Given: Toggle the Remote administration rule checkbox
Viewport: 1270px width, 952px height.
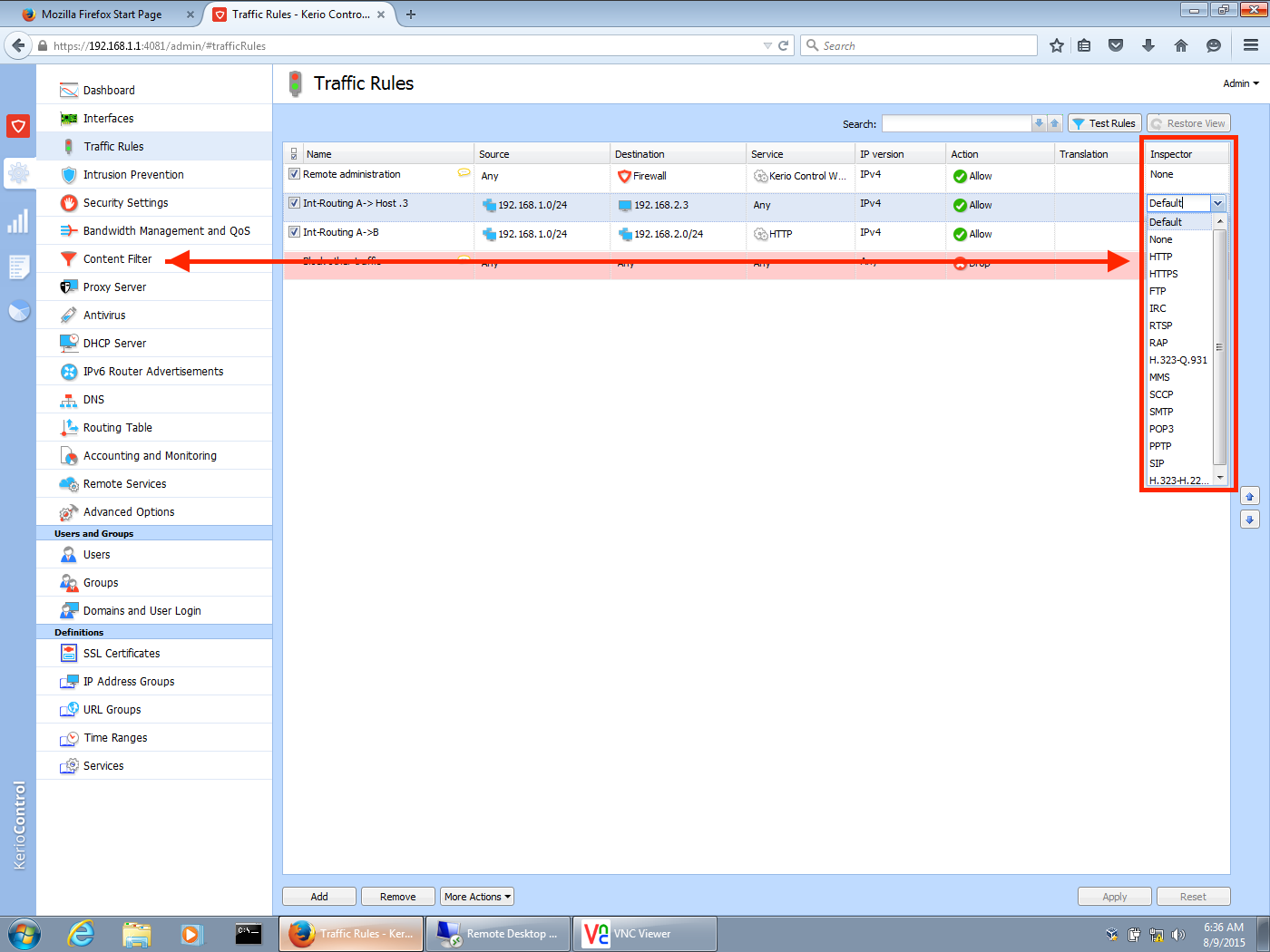Looking at the screenshot, I should 294,174.
